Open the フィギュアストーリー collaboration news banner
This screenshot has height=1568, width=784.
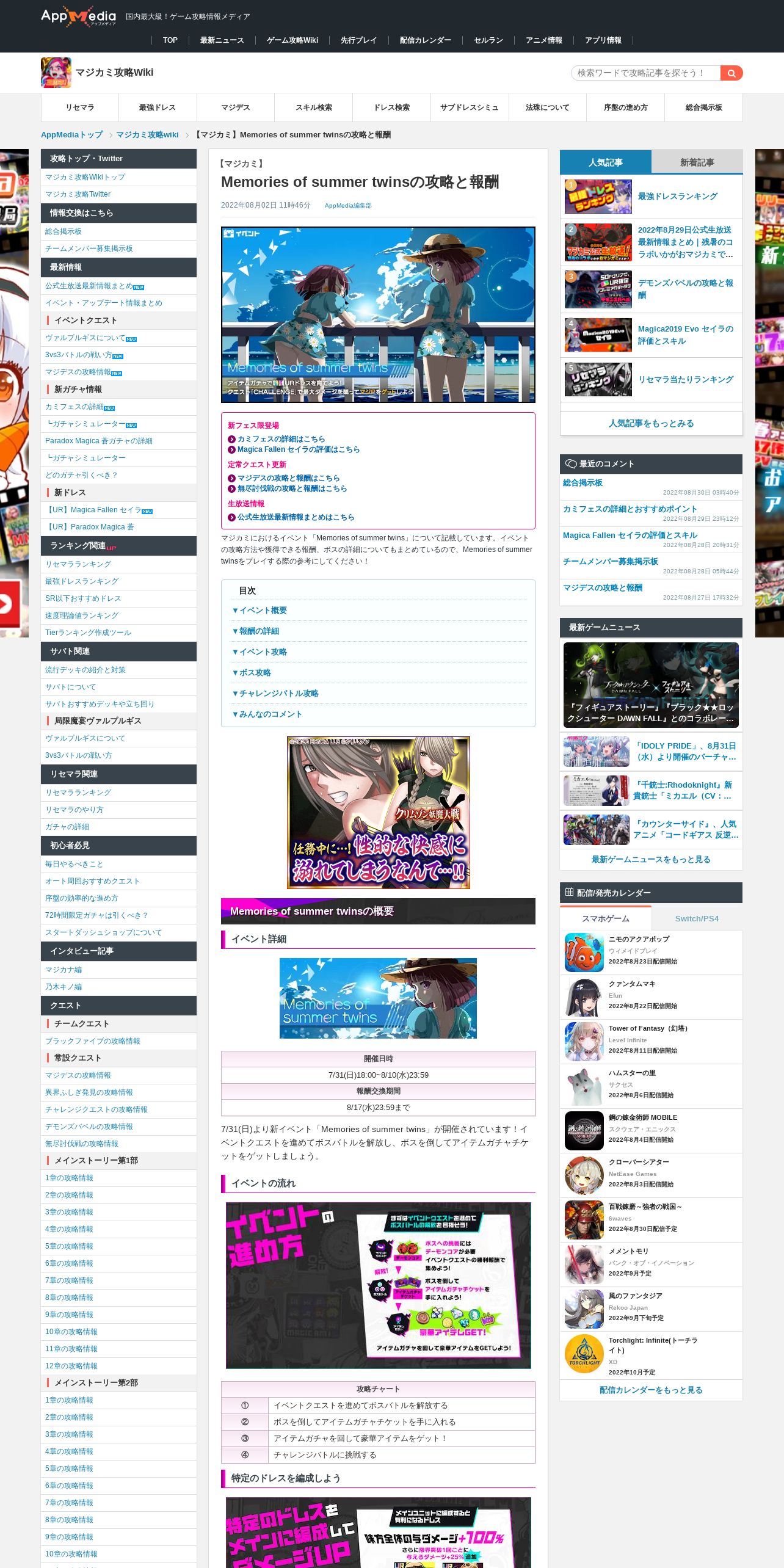[651, 684]
